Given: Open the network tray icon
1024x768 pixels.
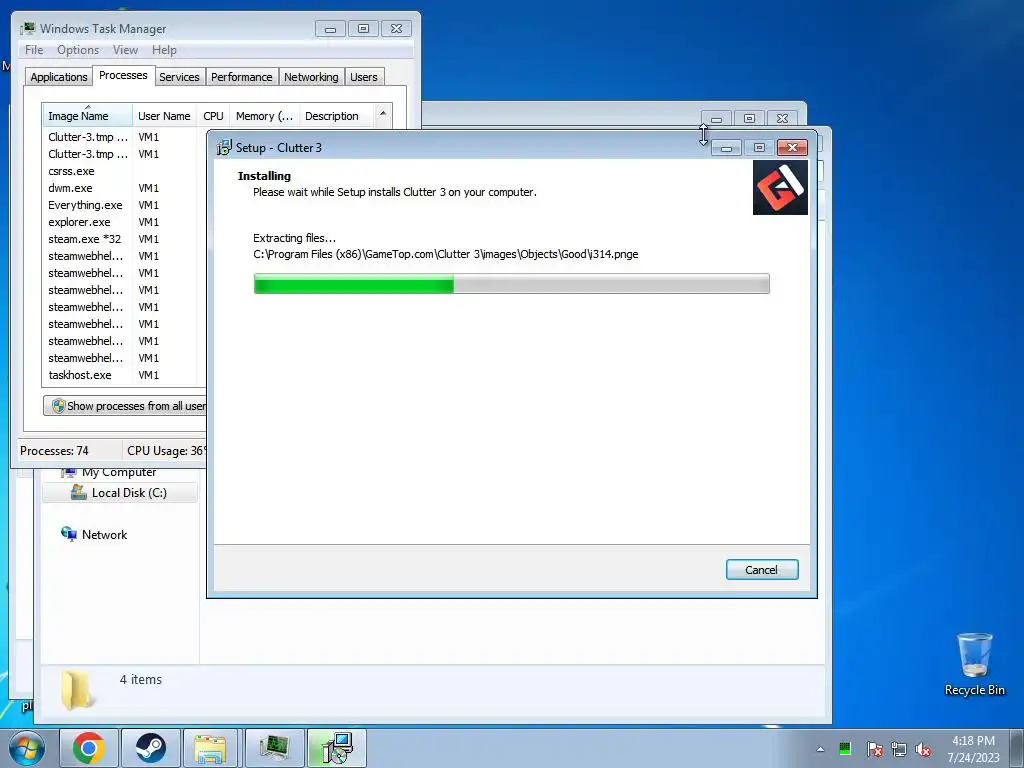Looking at the screenshot, I should (899, 749).
